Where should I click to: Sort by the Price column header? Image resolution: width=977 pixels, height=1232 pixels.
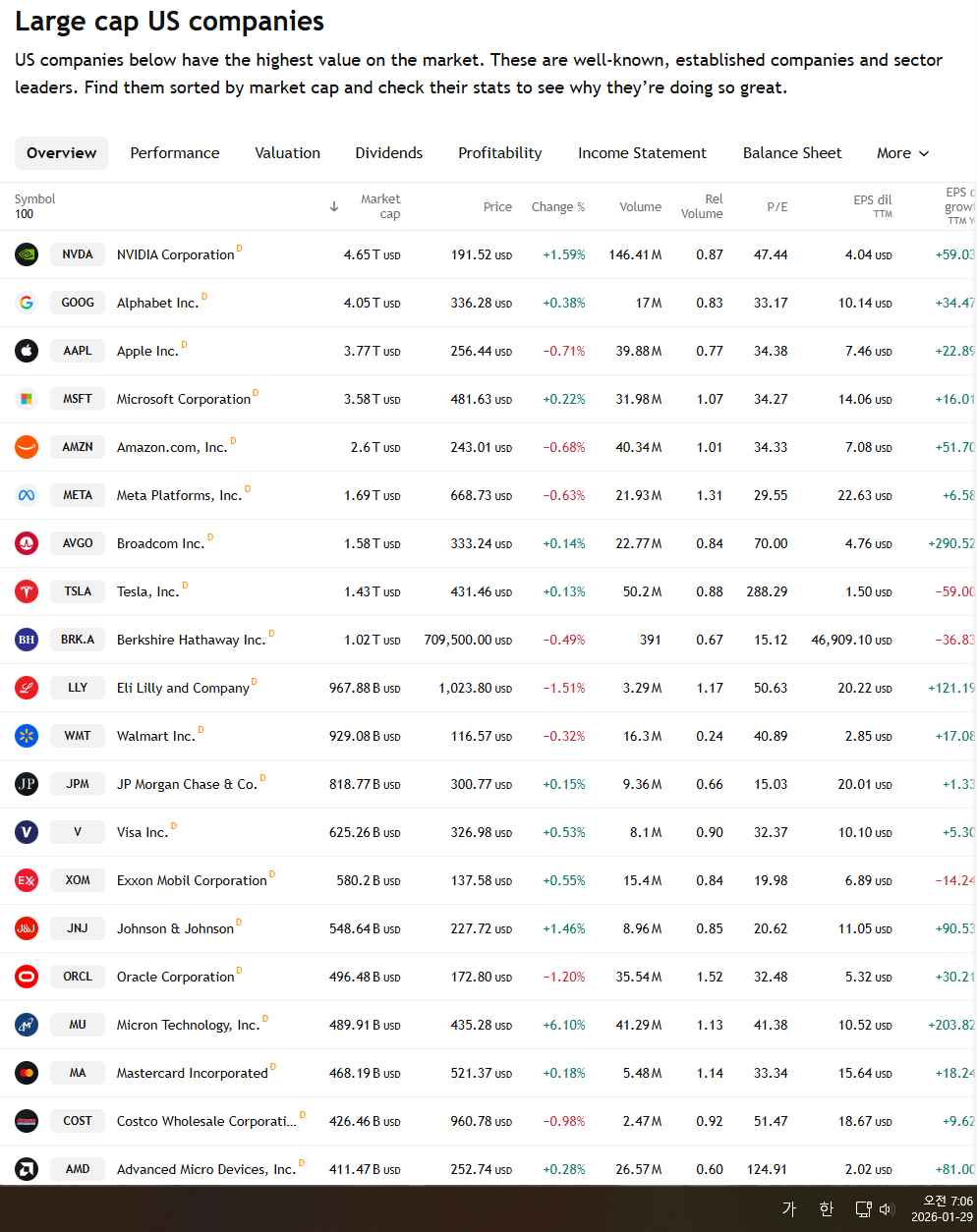tap(497, 206)
